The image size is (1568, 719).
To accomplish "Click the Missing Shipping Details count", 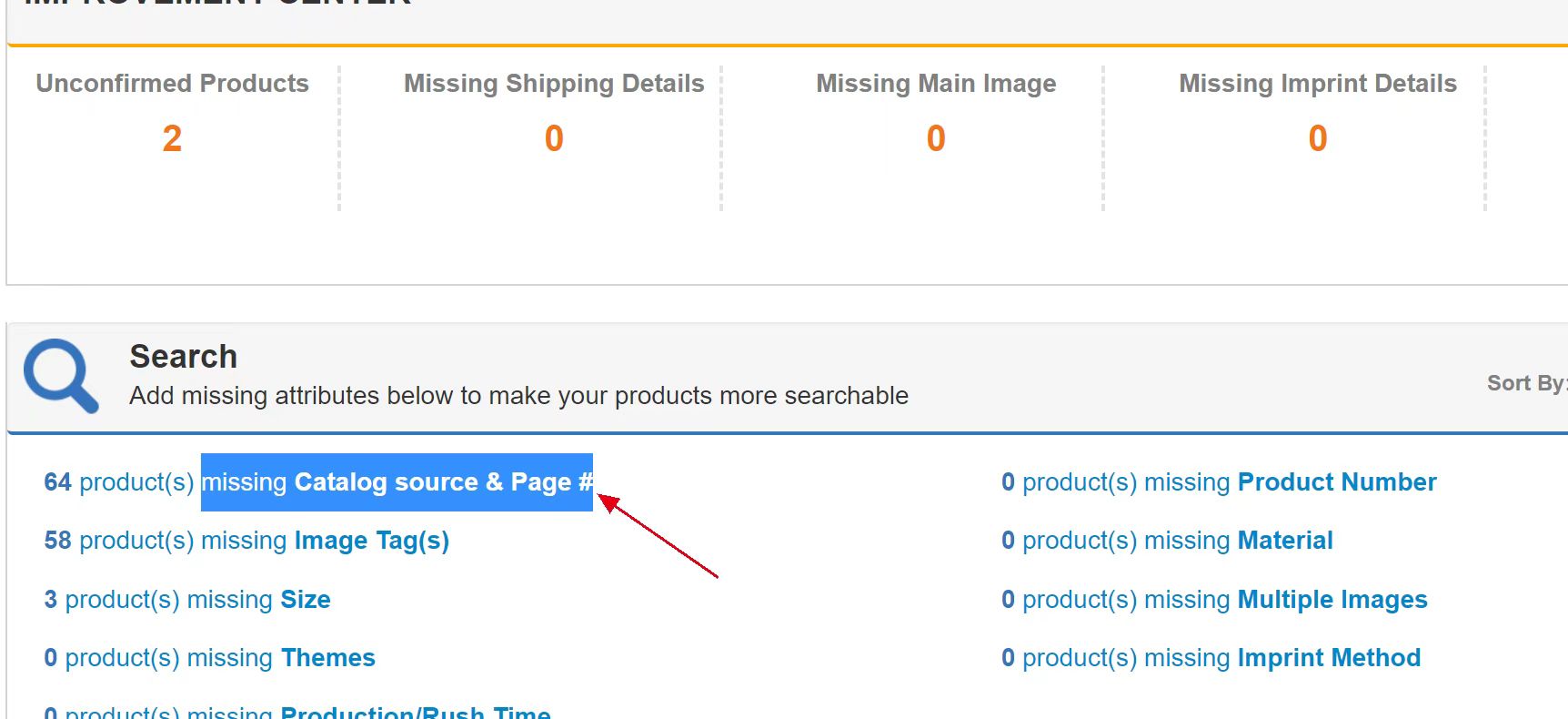I will (x=554, y=138).
